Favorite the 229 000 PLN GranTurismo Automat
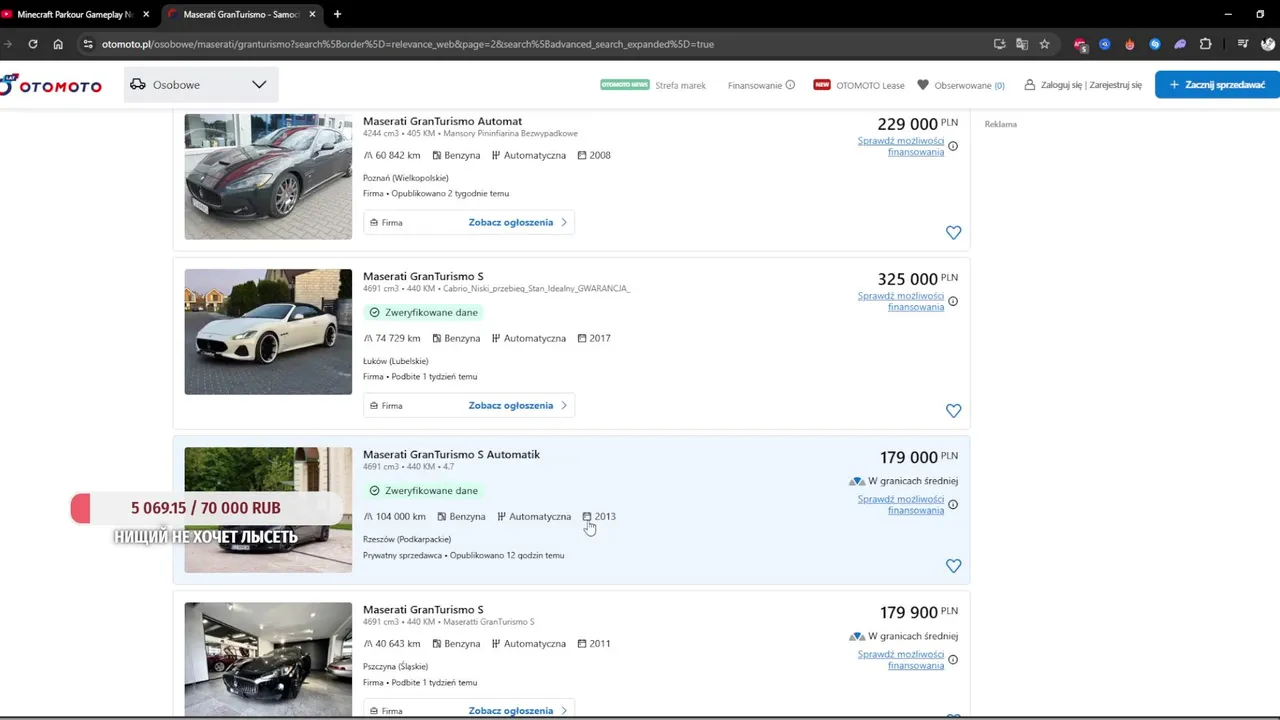The height and width of the screenshot is (720, 1280). pyautogui.click(x=953, y=232)
